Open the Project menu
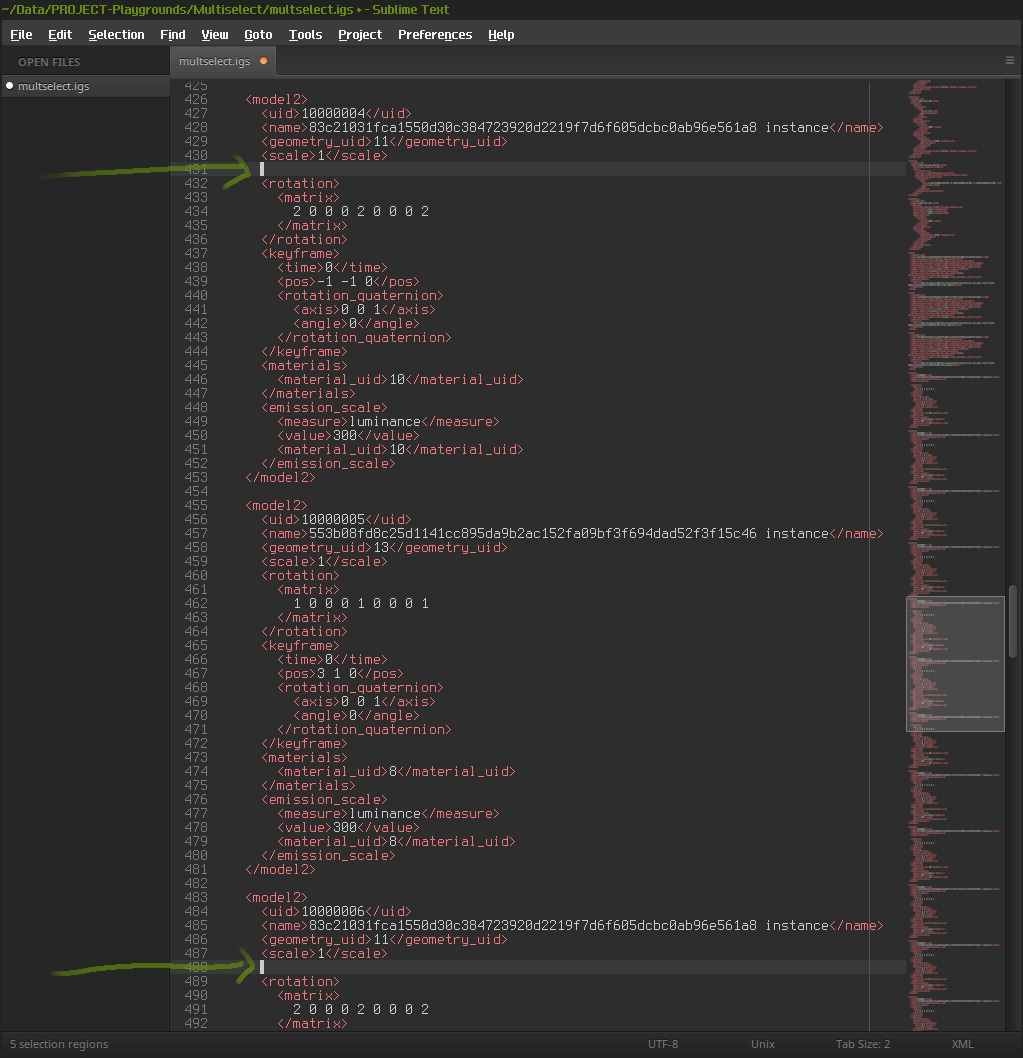The image size is (1023, 1058). [359, 34]
